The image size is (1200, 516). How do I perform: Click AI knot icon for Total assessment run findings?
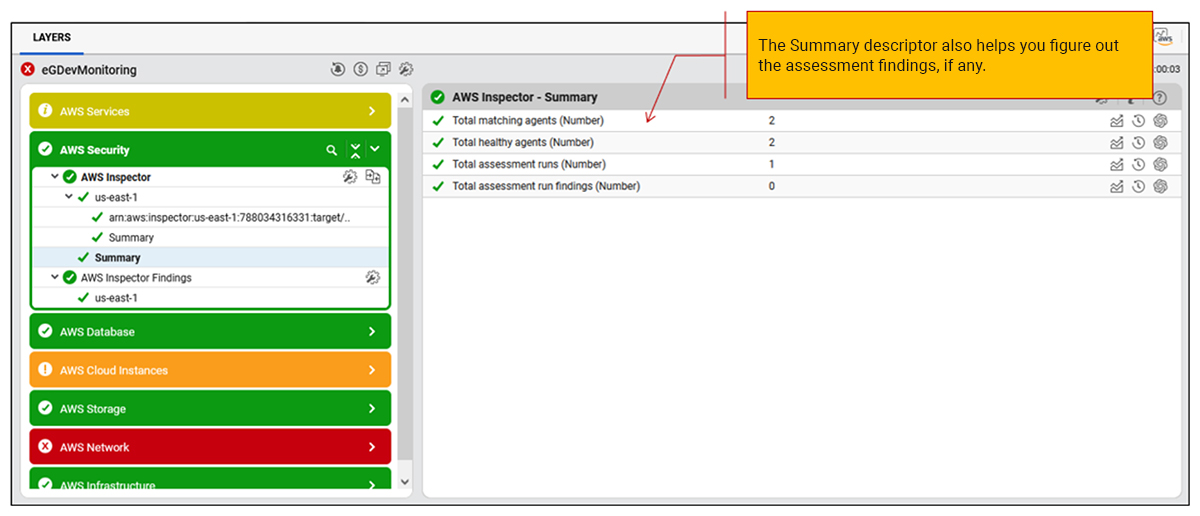coord(1160,186)
